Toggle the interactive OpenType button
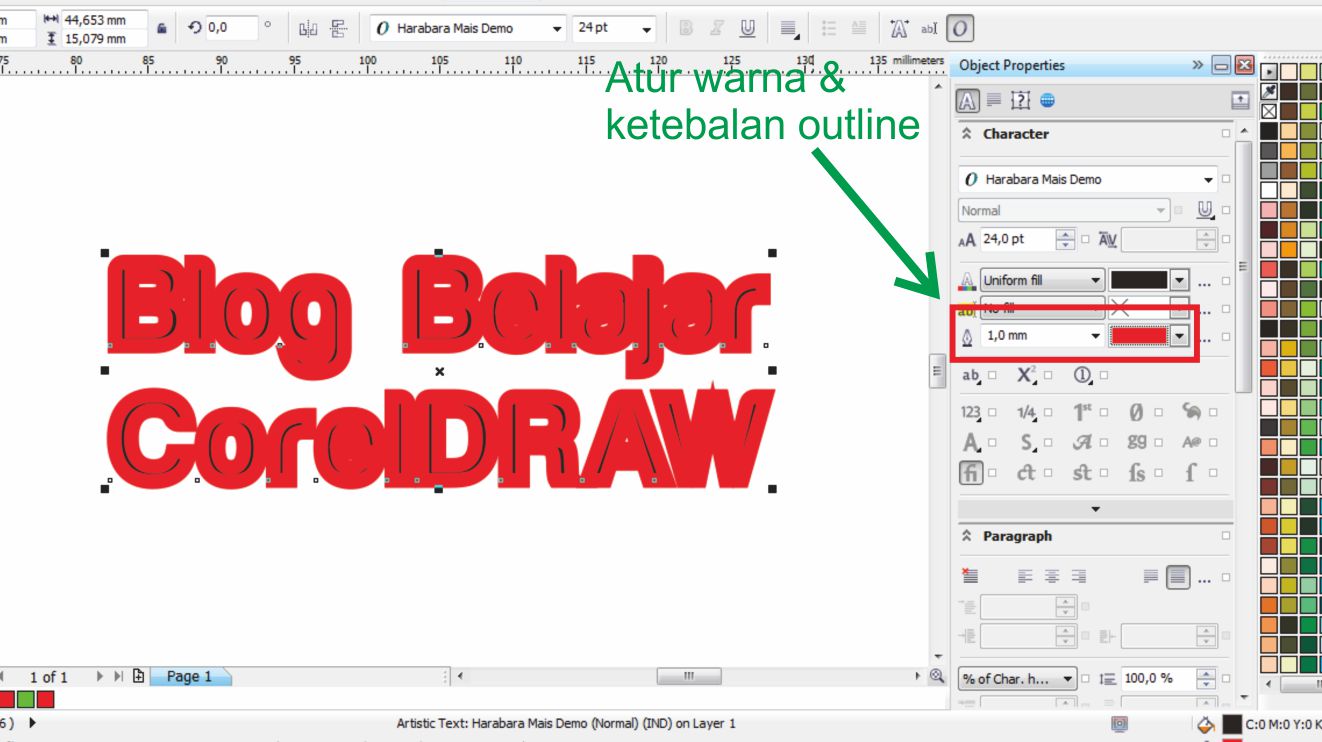1322x742 pixels. pyautogui.click(x=959, y=29)
